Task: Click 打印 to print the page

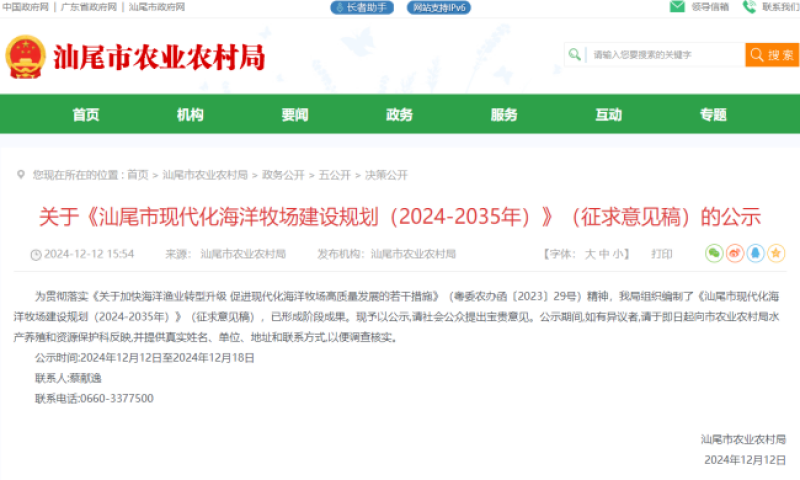Action: tap(662, 254)
